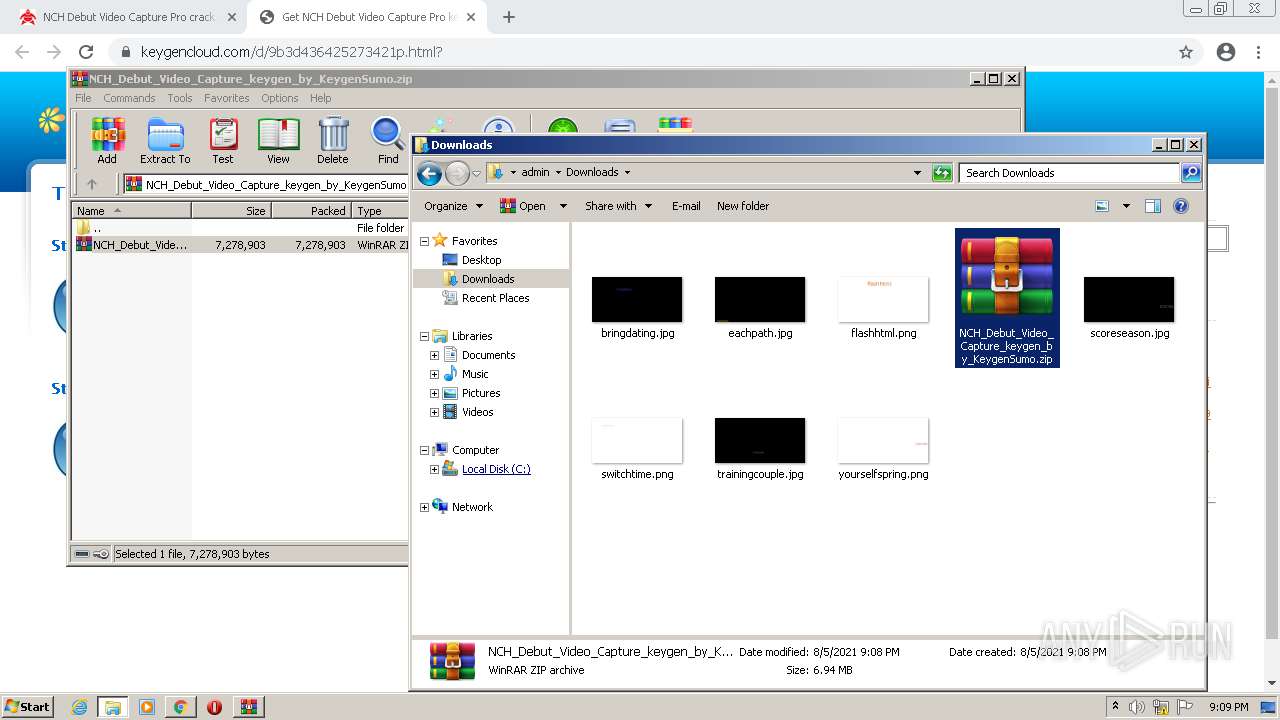Expand the Local Disk (C:) node
The width and height of the screenshot is (1280, 720).
(434, 469)
